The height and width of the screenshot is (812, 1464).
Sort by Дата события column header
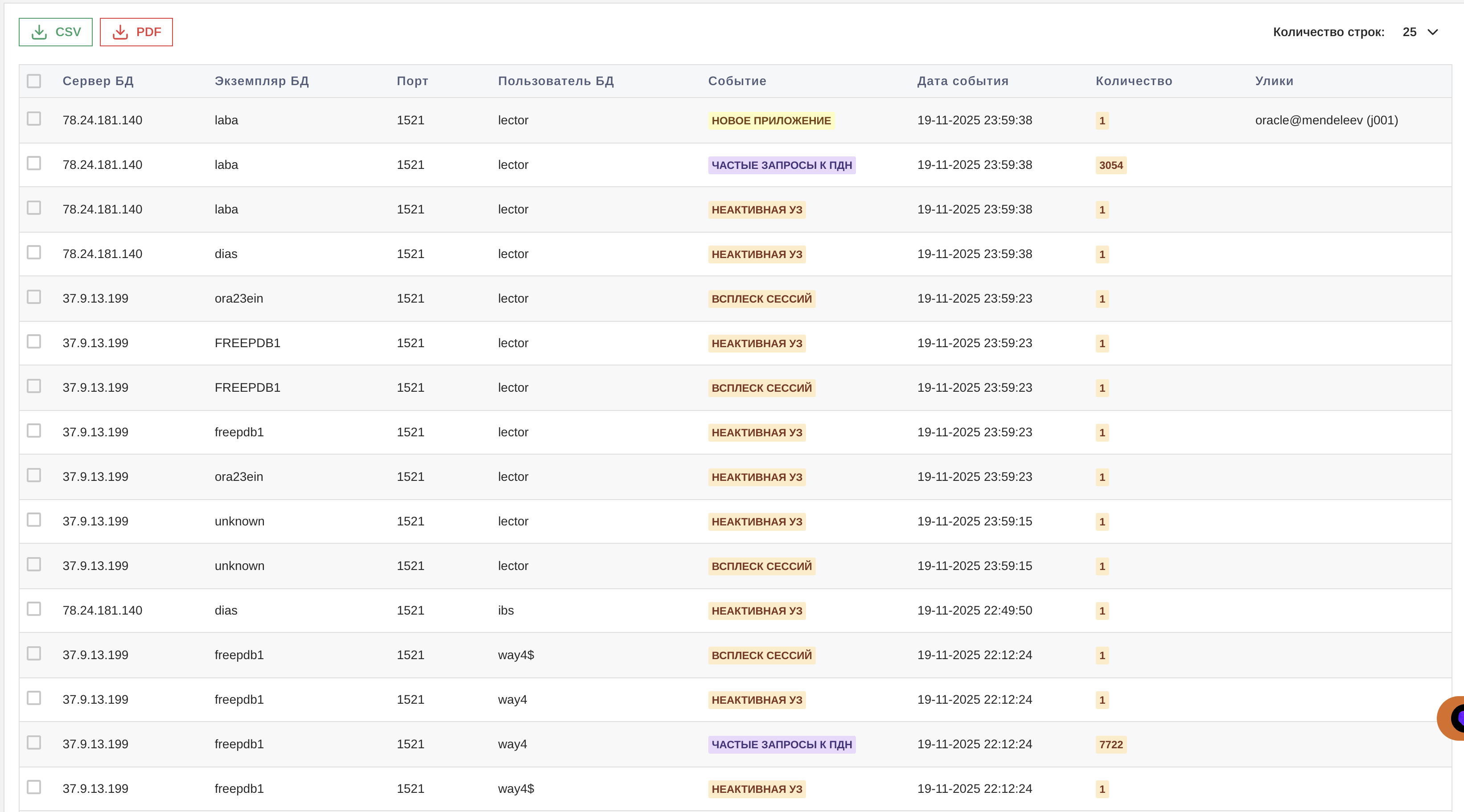point(962,81)
